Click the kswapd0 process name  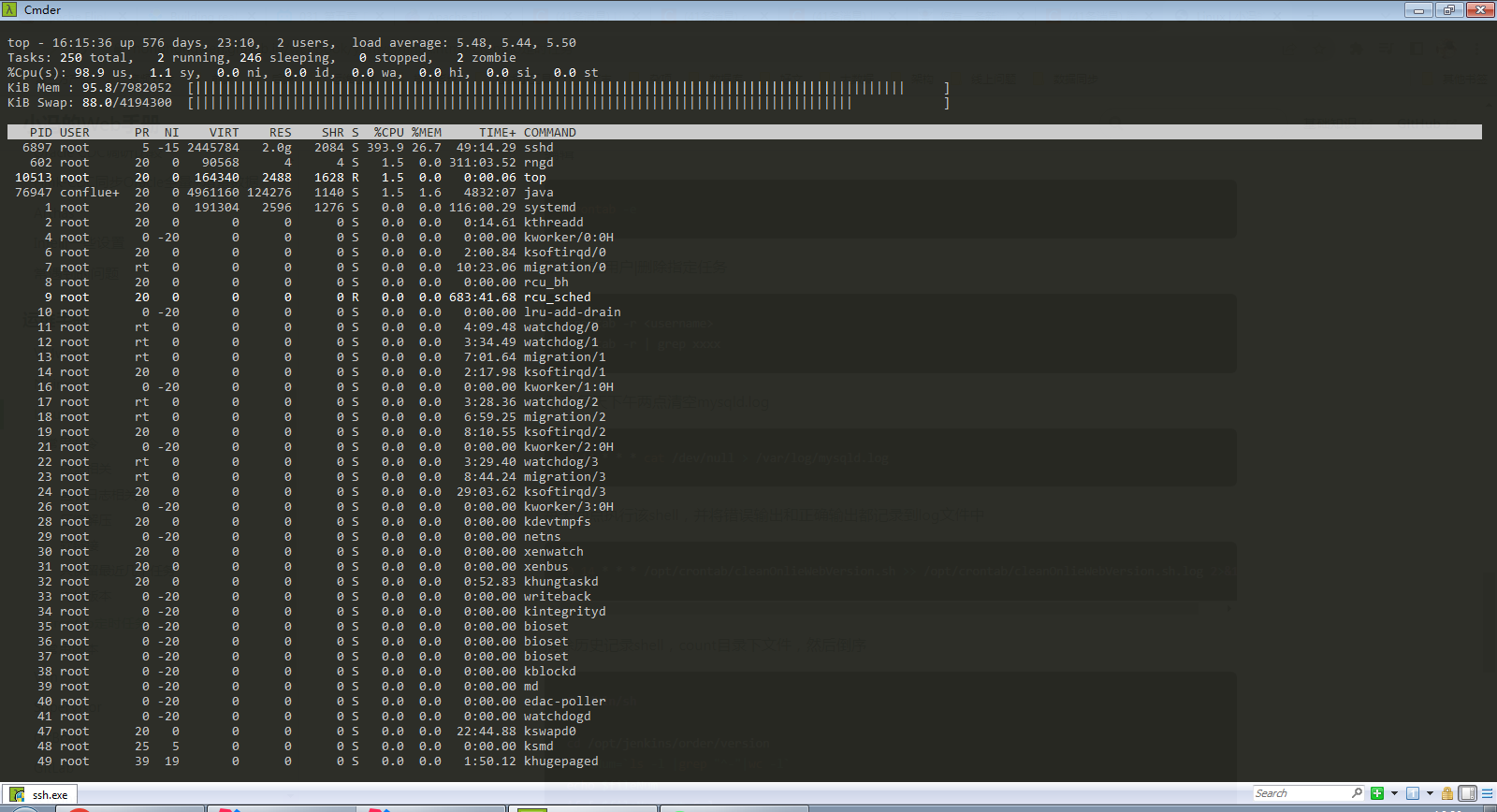pos(550,732)
